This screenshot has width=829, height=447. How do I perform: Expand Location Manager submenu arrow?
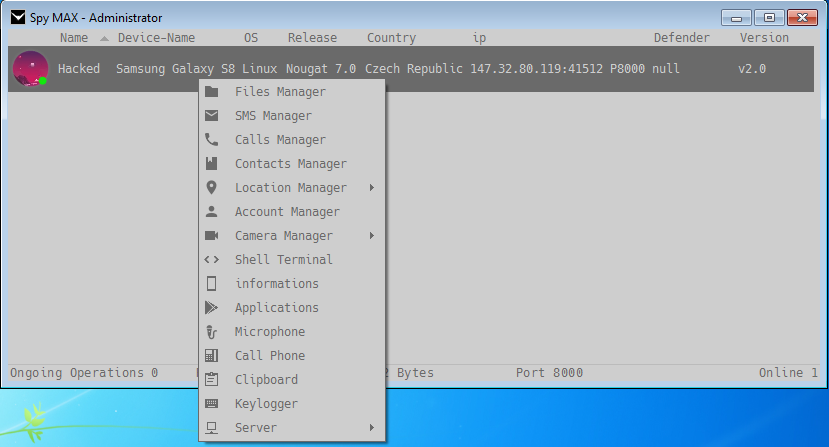coord(372,187)
